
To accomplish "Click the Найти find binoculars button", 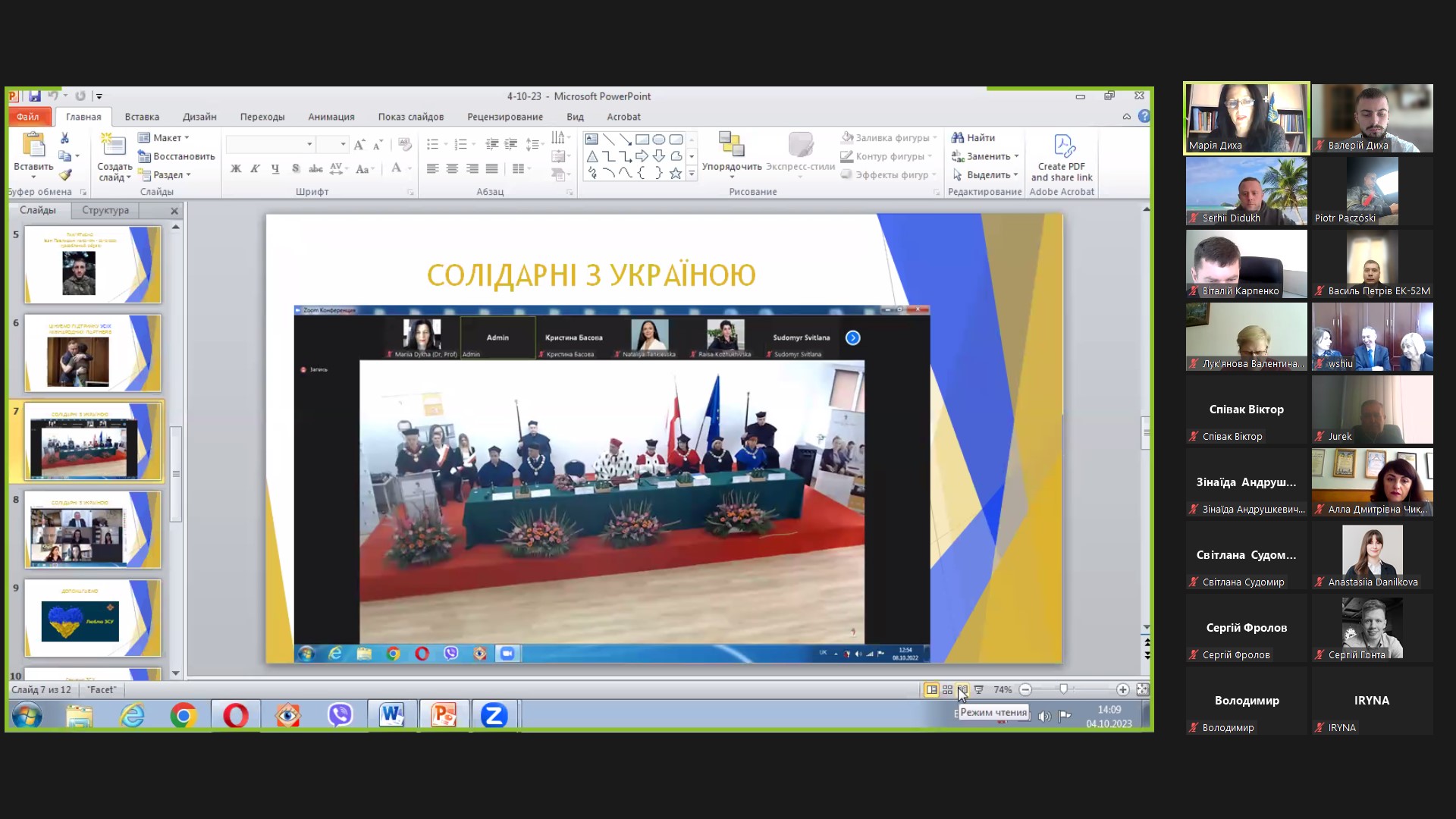I will 974,138.
